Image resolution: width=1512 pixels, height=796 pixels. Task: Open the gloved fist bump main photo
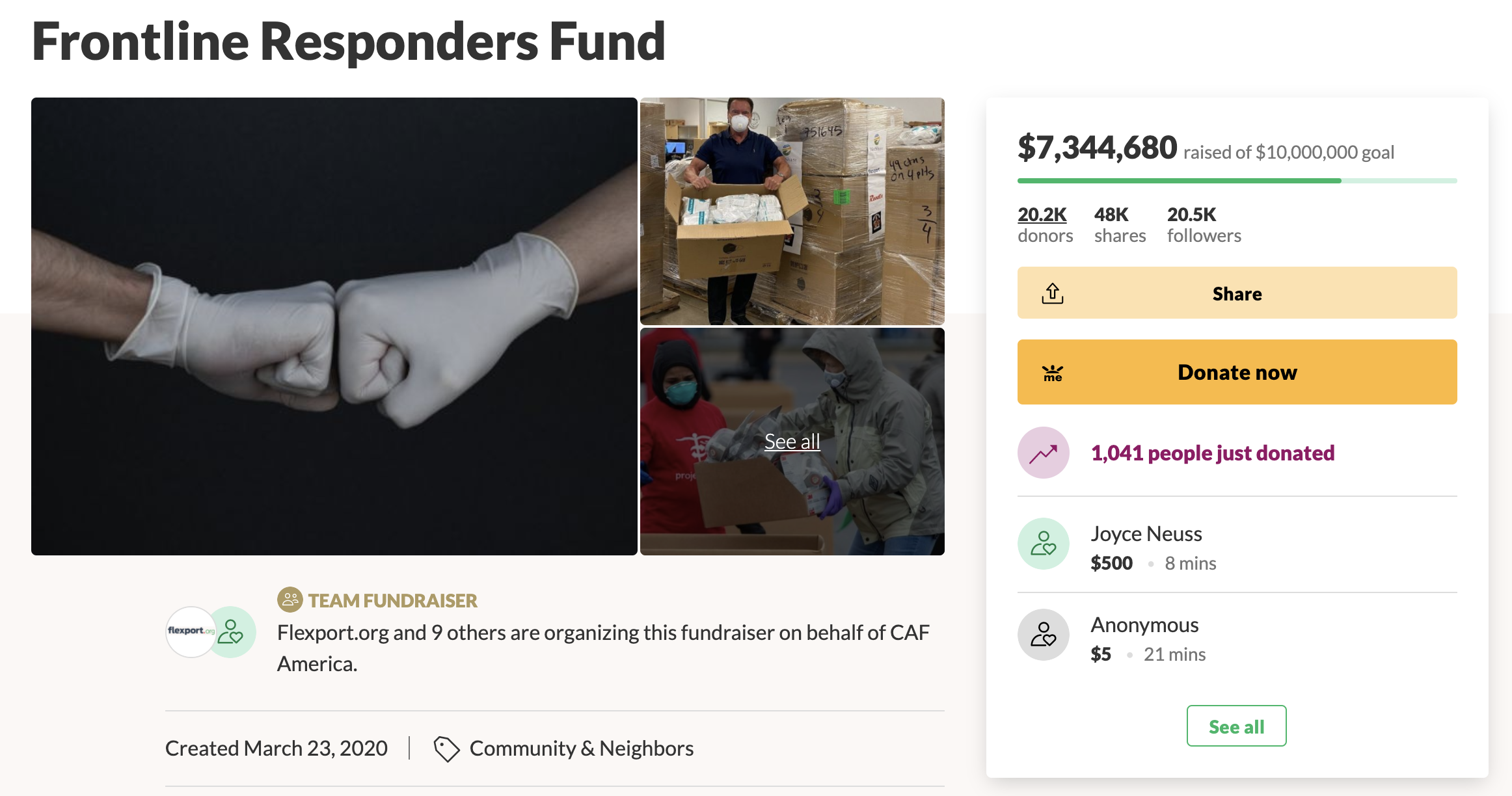tap(334, 326)
